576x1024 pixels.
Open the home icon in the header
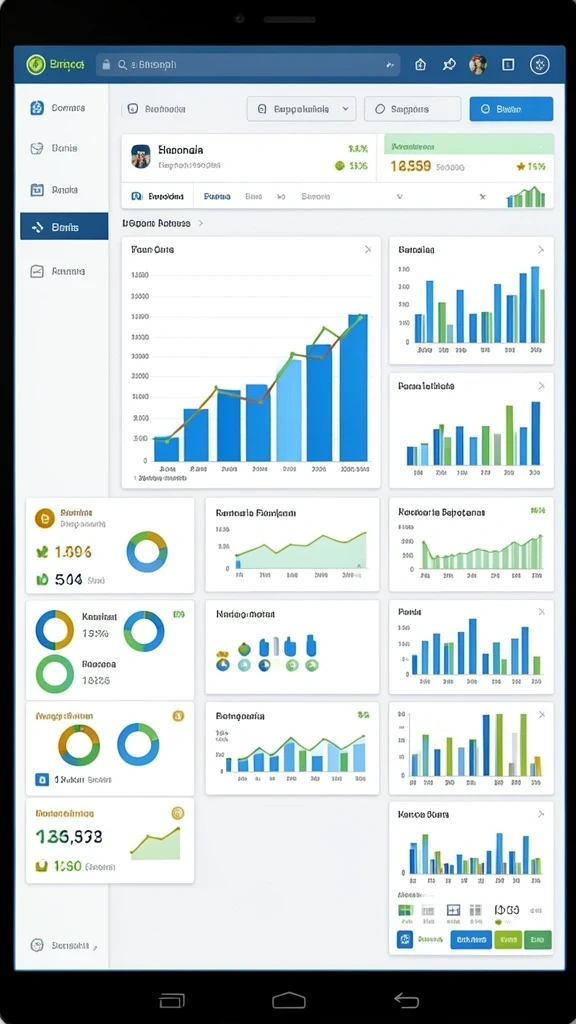tap(421, 65)
